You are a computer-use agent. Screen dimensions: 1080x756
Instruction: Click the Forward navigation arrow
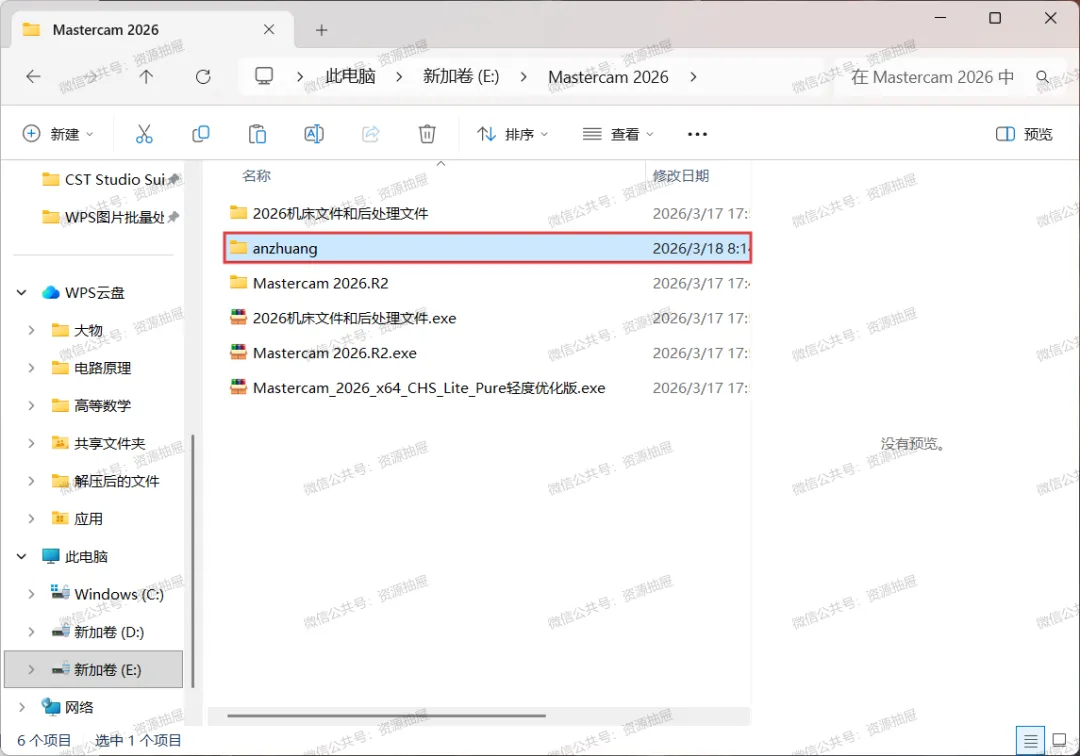tap(90, 76)
